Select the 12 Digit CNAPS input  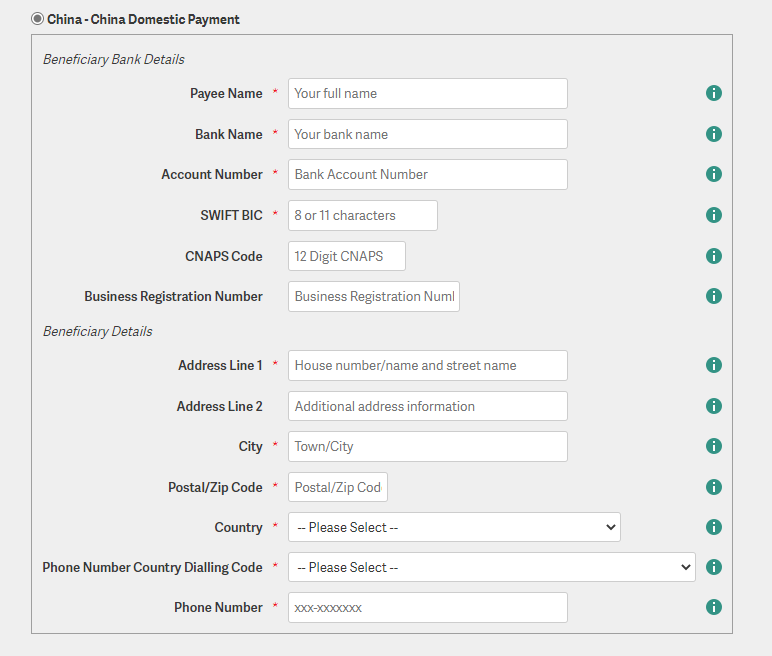(x=347, y=256)
